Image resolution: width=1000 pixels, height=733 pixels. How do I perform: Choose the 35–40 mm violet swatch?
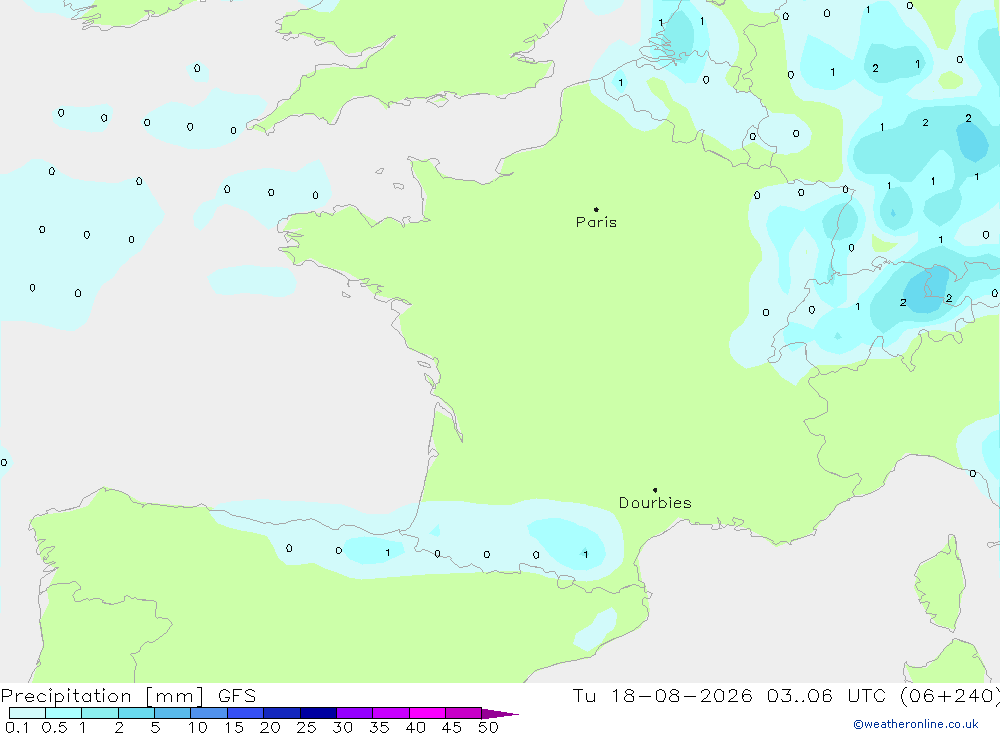click(x=391, y=713)
